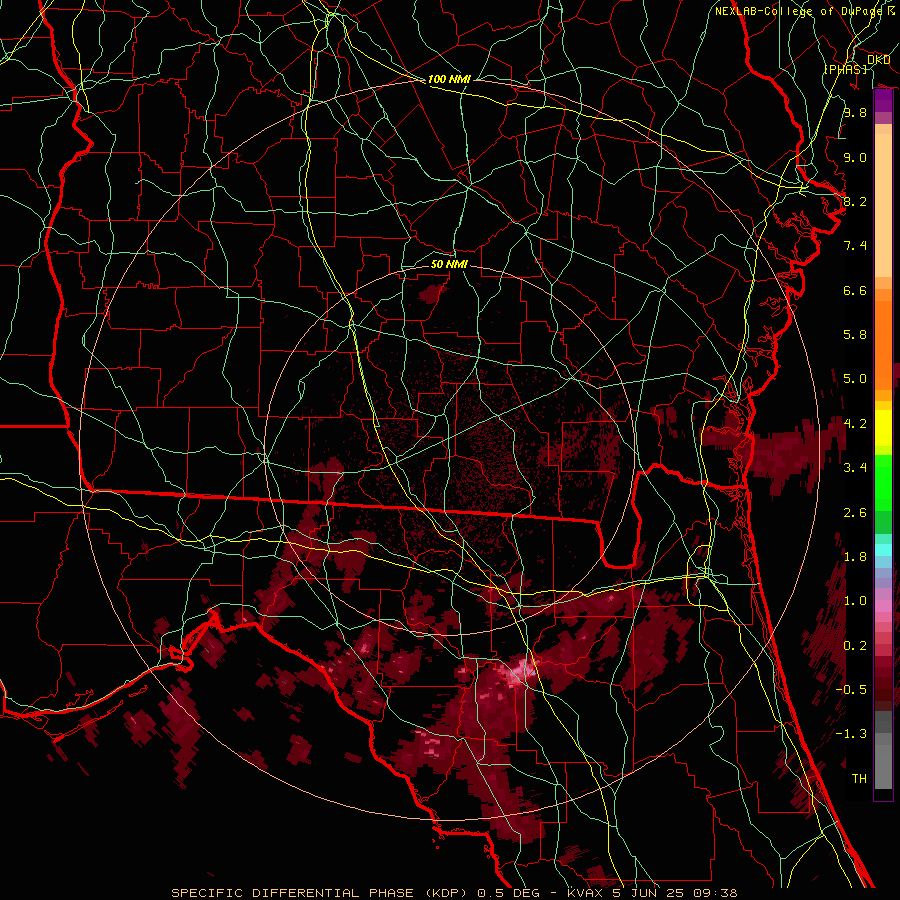Image resolution: width=900 pixels, height=900 pixels.
Task: Click the 8.2 value on the scale
Action: tap(855, 201)
